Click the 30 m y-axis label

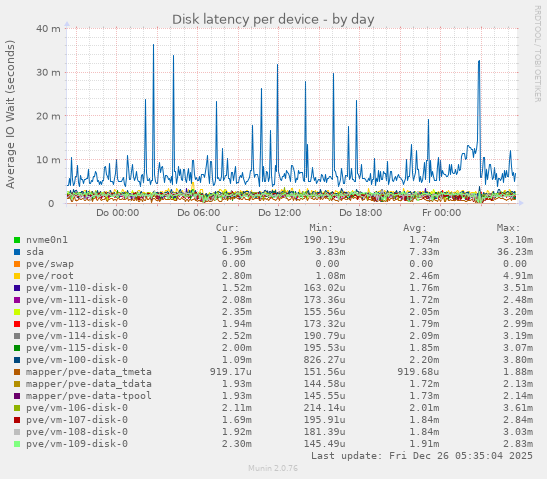click(48, 73)
